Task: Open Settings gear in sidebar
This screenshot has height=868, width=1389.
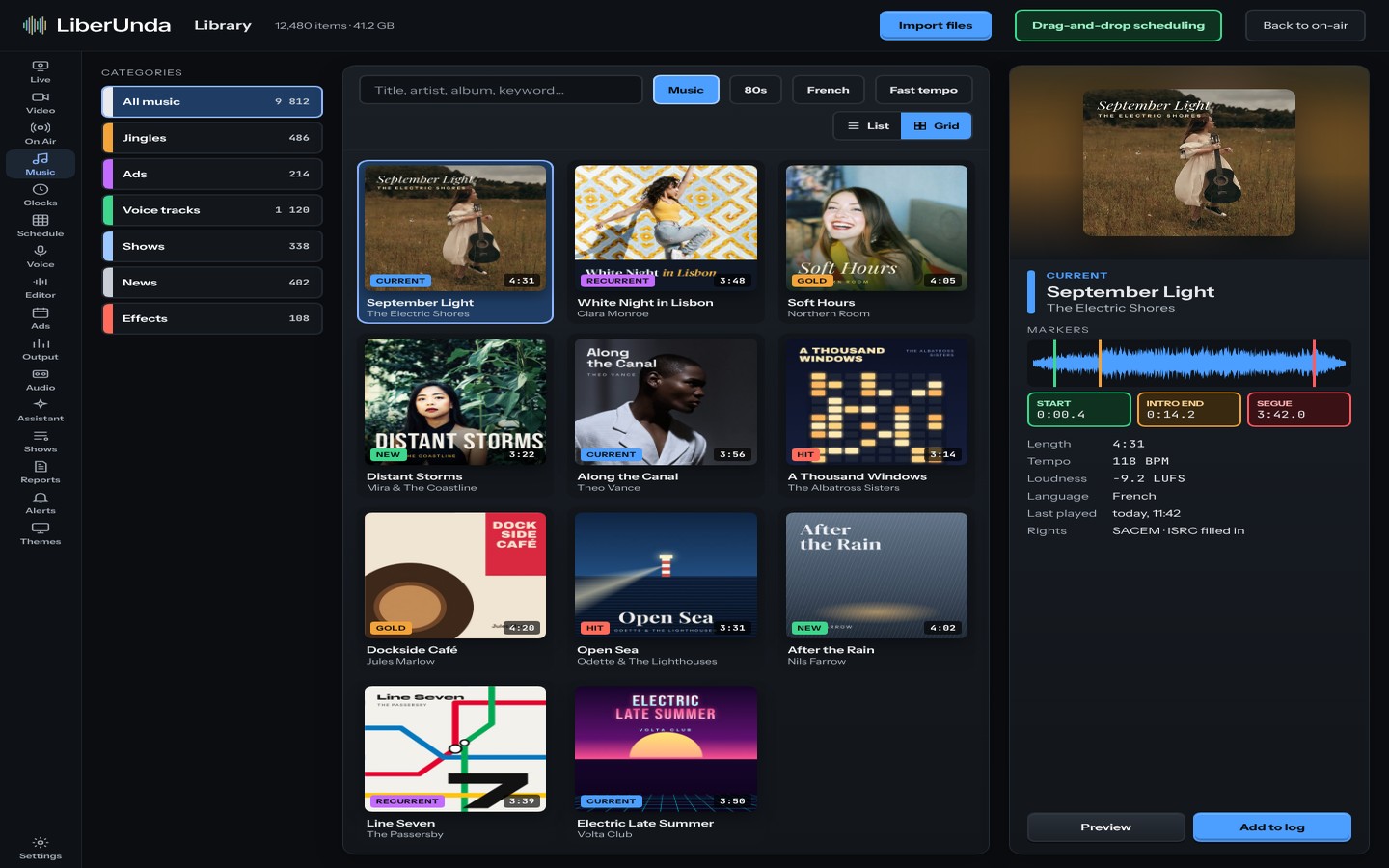Action: pos(41,849)
